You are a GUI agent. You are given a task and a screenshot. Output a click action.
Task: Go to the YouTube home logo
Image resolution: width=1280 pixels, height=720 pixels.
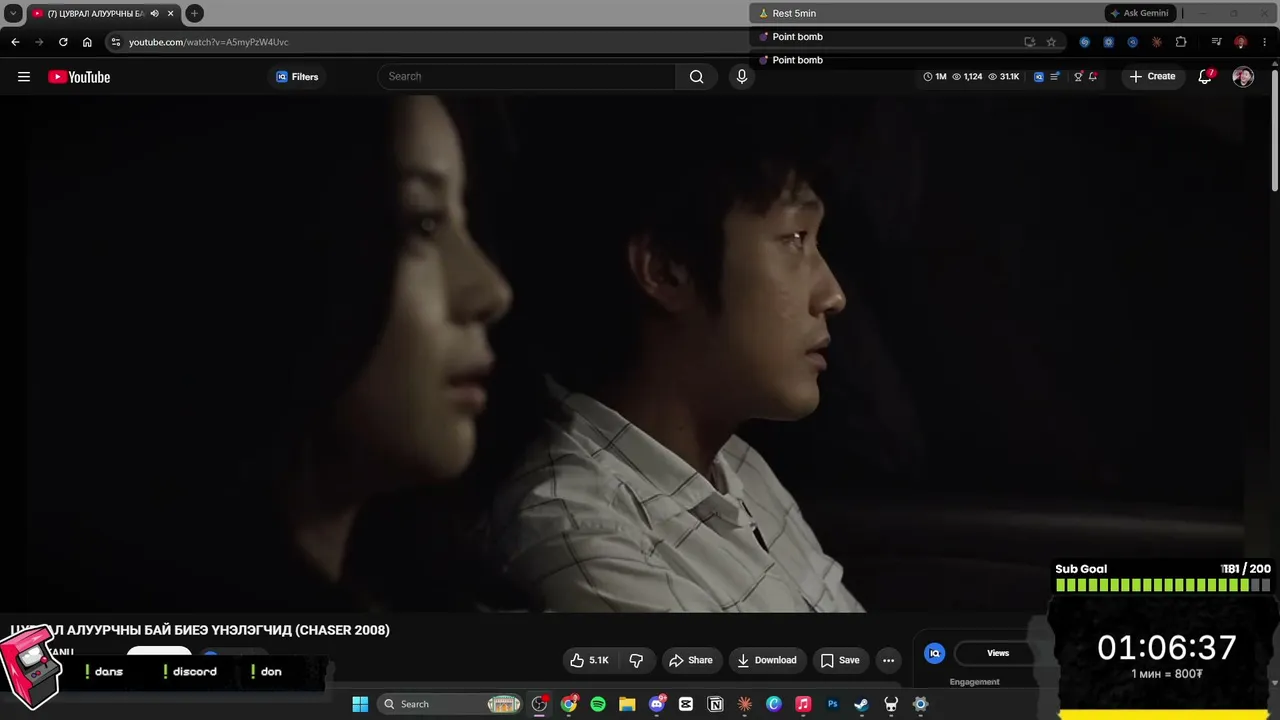pyautogui.click(x=79, y=77)
